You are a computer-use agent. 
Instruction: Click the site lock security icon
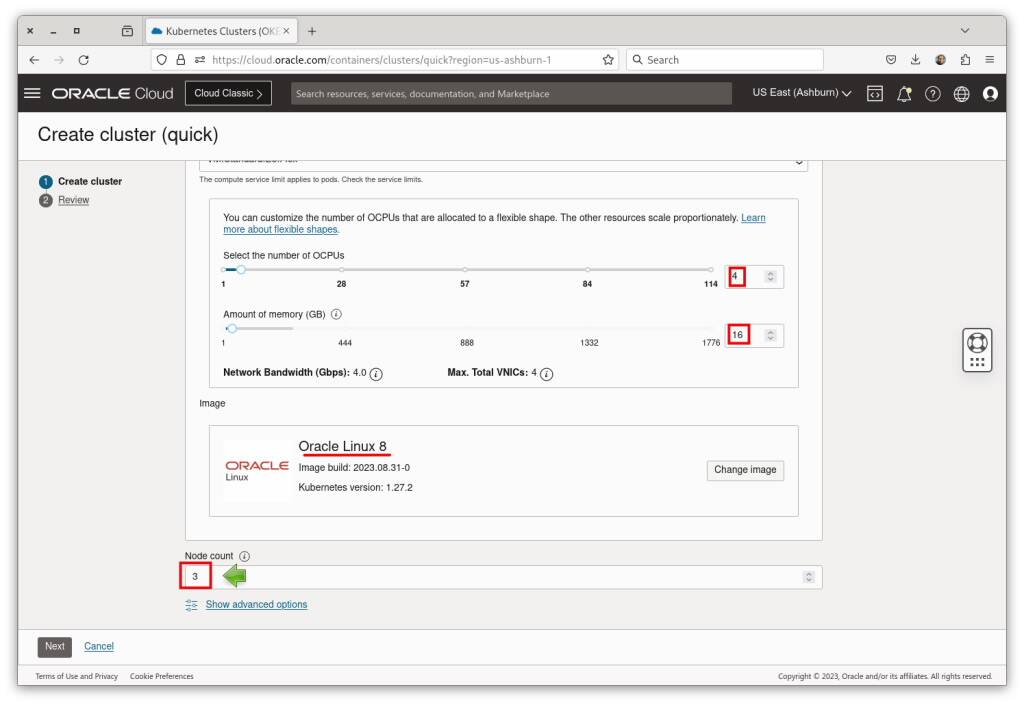[181, 60]
